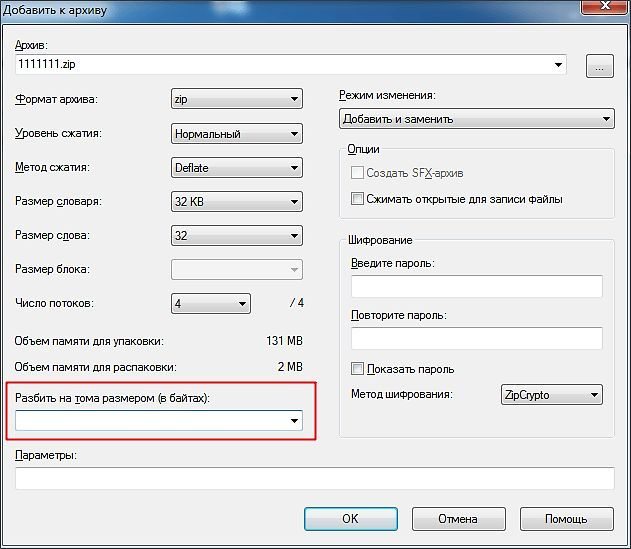Open the Размер слова dropdown
This screenshot has width=631, height=549.
click(237, 235)
